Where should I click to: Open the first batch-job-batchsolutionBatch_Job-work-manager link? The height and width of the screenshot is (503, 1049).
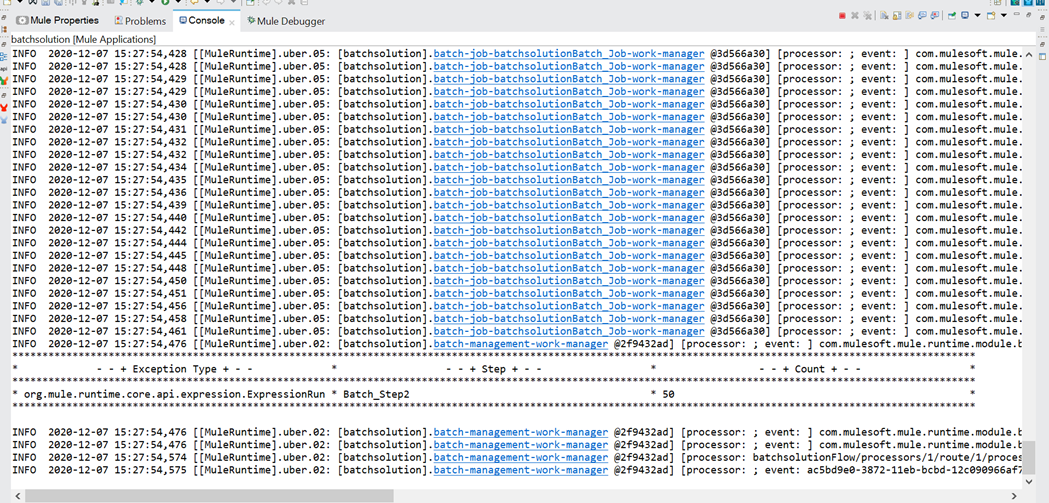click(569, 54)
